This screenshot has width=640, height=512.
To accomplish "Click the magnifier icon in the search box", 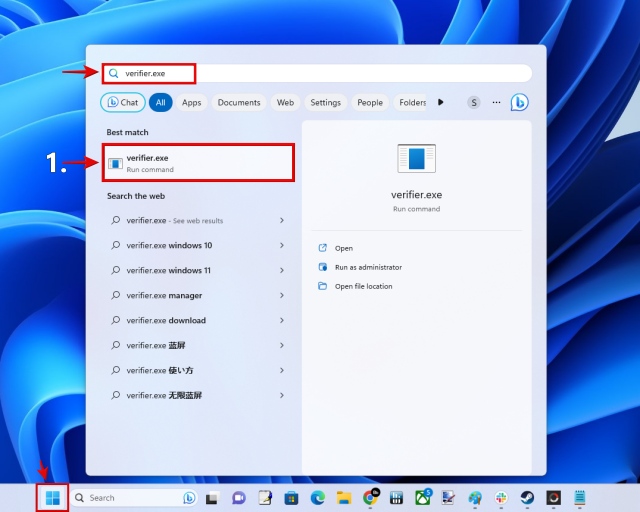I will pos(113,73).
